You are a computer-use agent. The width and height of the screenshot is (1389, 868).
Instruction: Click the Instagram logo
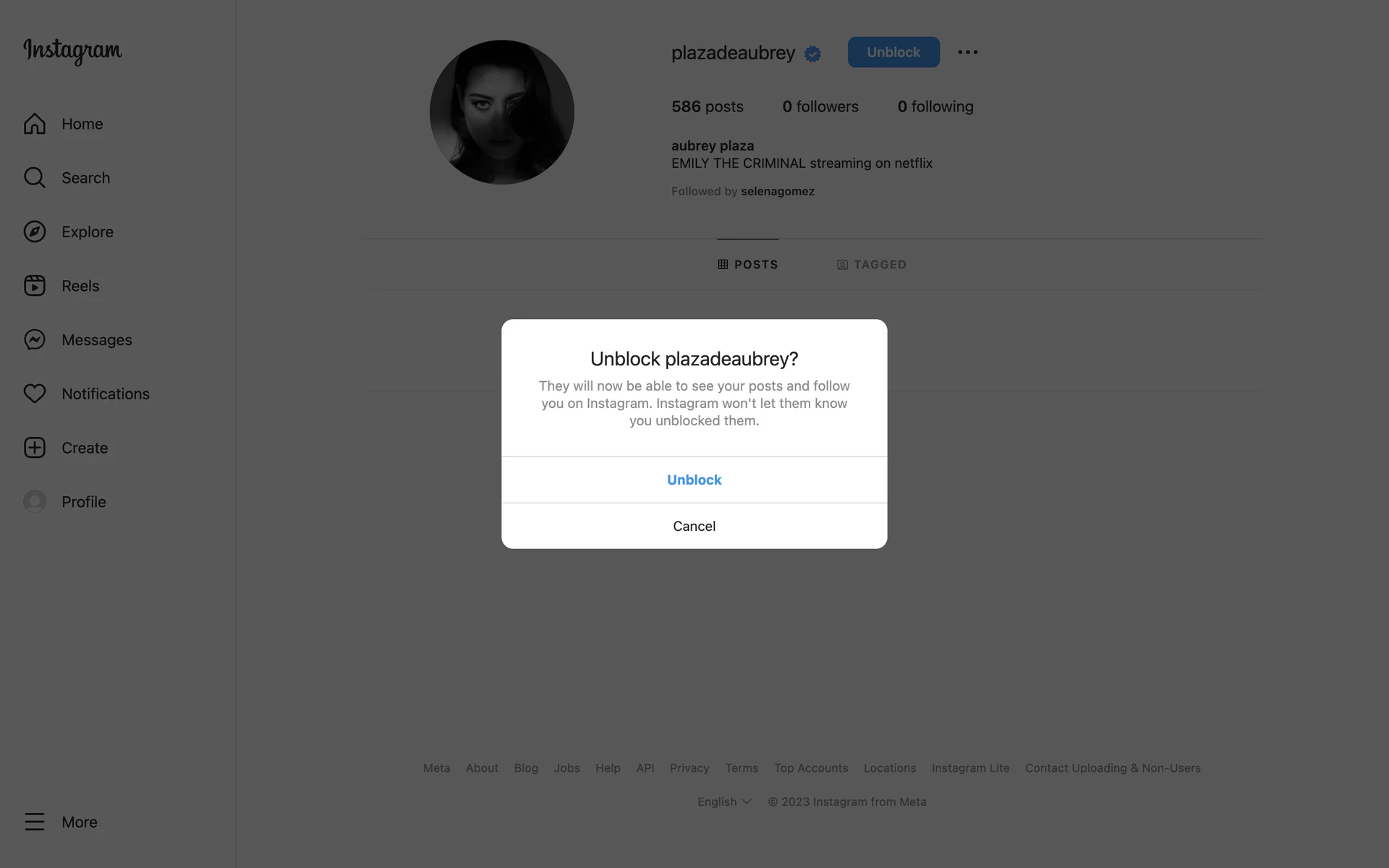[72, 51]
